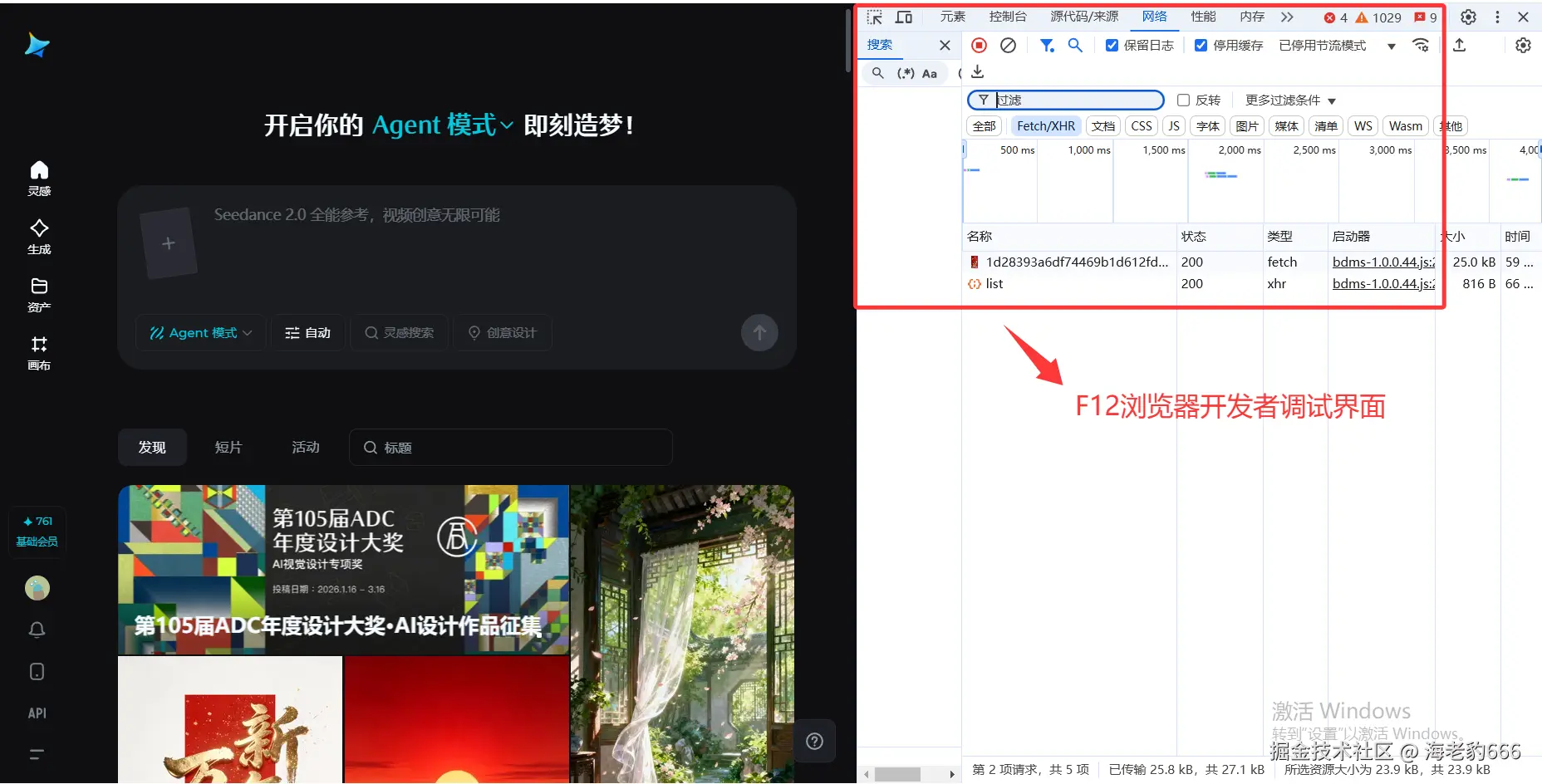Open the Agent 模式 dropdown

pos(200,332)
